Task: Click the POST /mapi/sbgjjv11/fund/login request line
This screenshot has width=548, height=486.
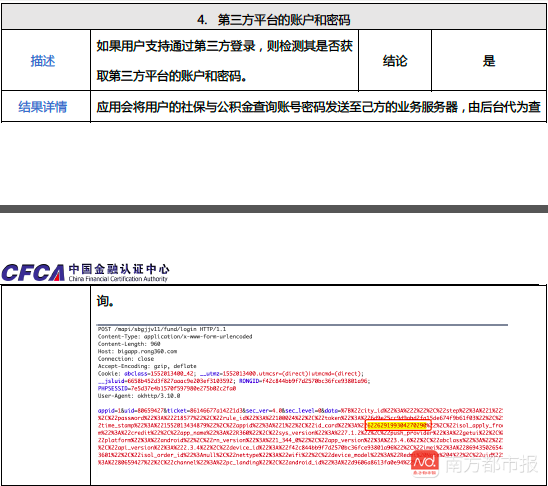Action: point(162,329)
